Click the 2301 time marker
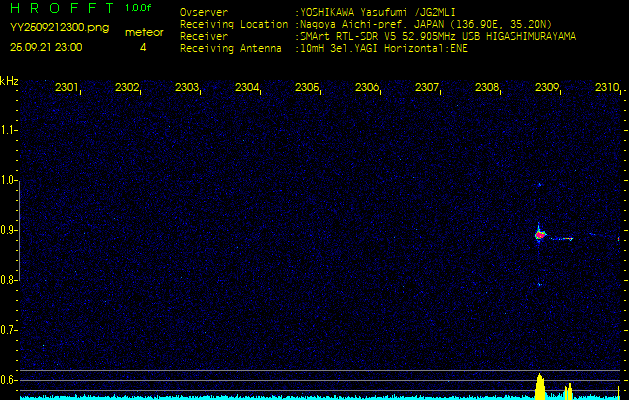Image resolution: width=629 pixels, height=400 pixels. 67,88
